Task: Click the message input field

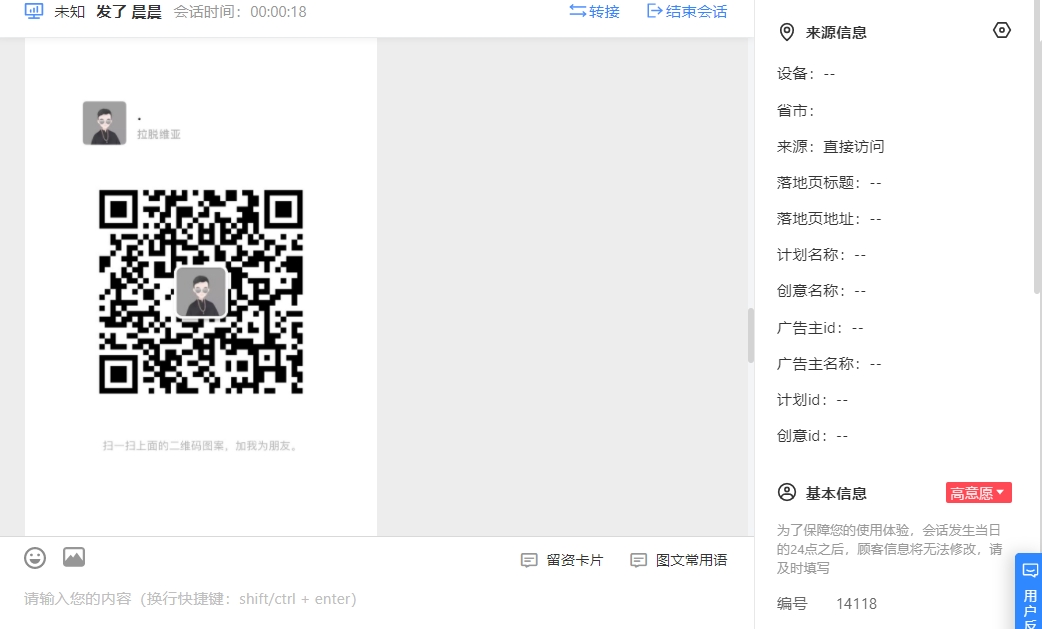Action: tap(377, 599)
